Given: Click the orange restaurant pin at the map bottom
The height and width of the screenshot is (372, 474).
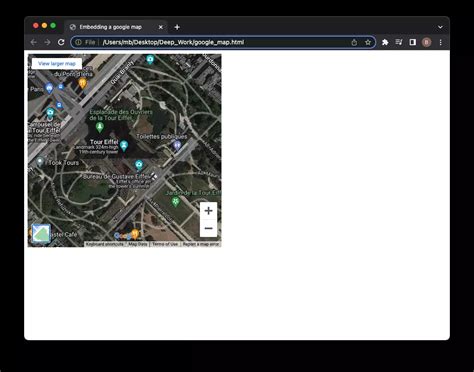Looking at the screenshot, I should 135,234.
